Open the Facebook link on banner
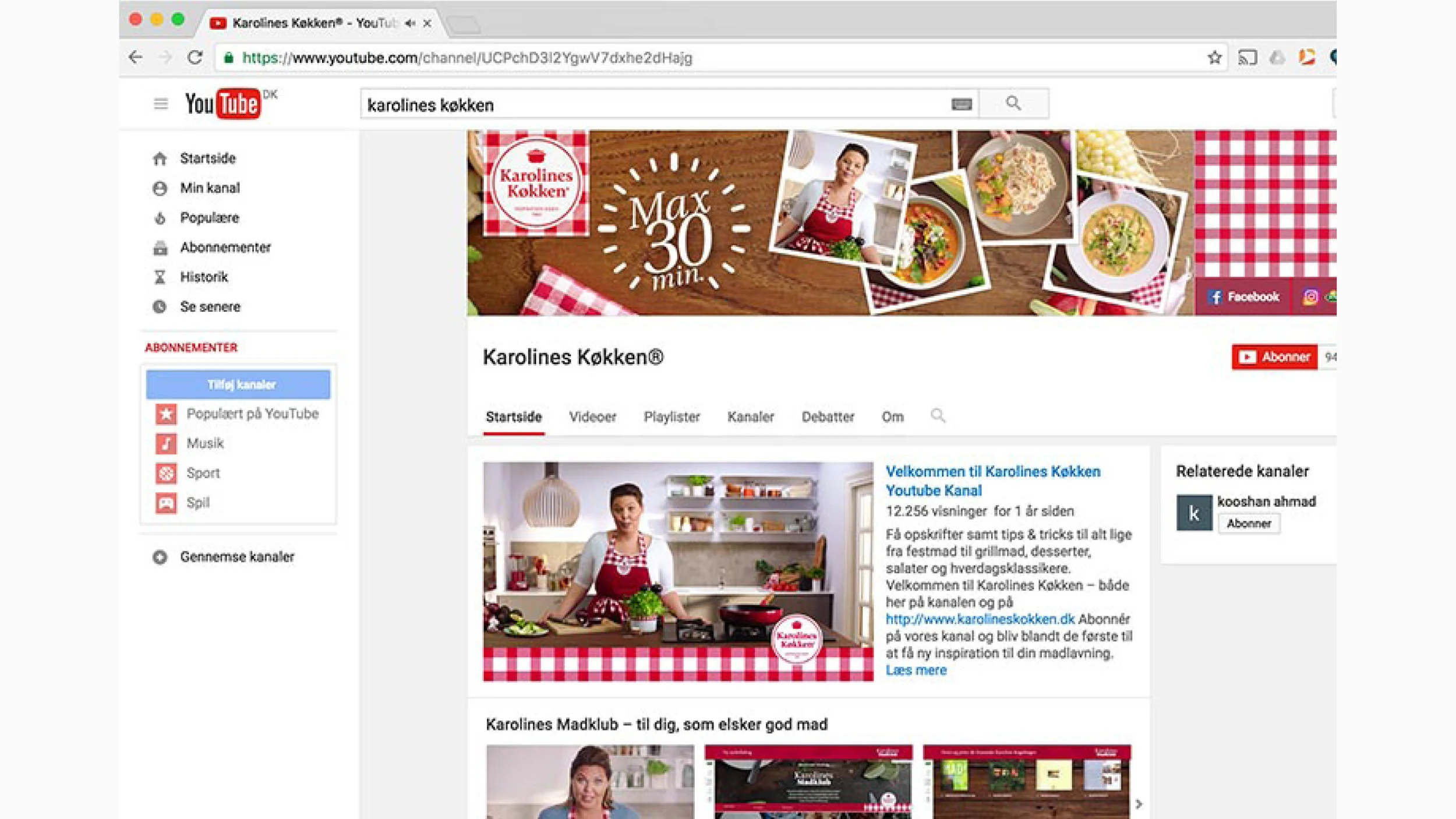The height and width of the screenshot is (819, 1456). click(1243, 297)
